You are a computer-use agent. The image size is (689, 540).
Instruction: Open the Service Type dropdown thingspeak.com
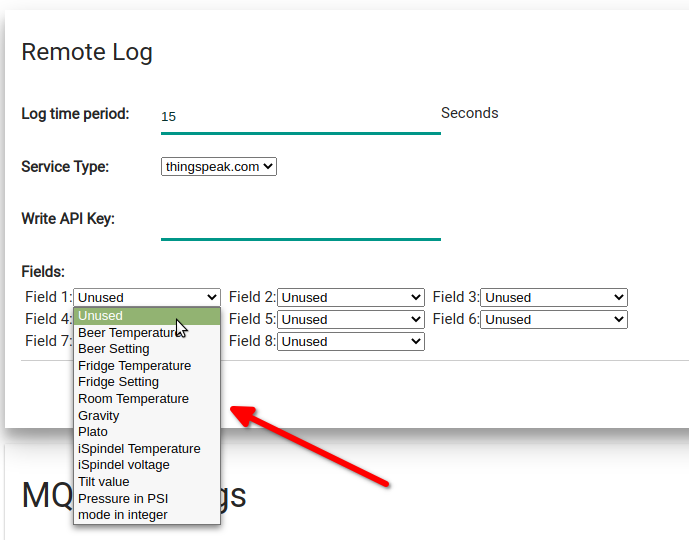pyautogui.click(x=219, y=167)
